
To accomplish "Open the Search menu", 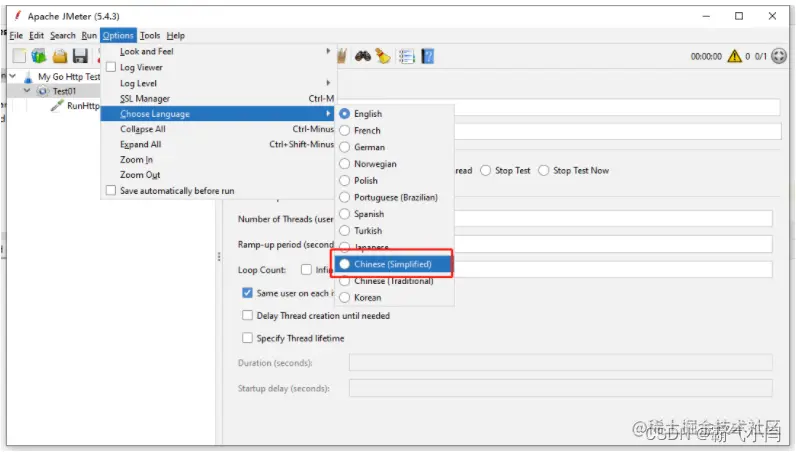I will pyautogui.click(x=62, y=36).
